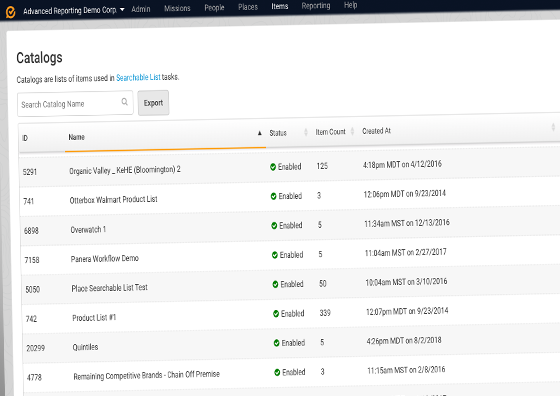Click catalog ID 742

coord(31,319)
